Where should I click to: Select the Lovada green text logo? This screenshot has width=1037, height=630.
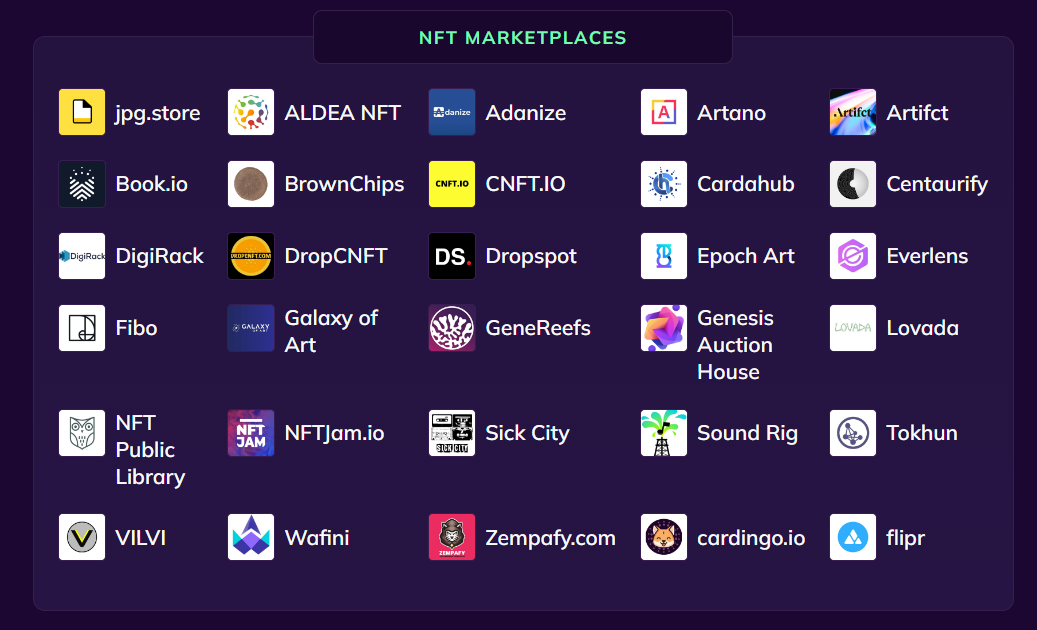pos(853,329)
